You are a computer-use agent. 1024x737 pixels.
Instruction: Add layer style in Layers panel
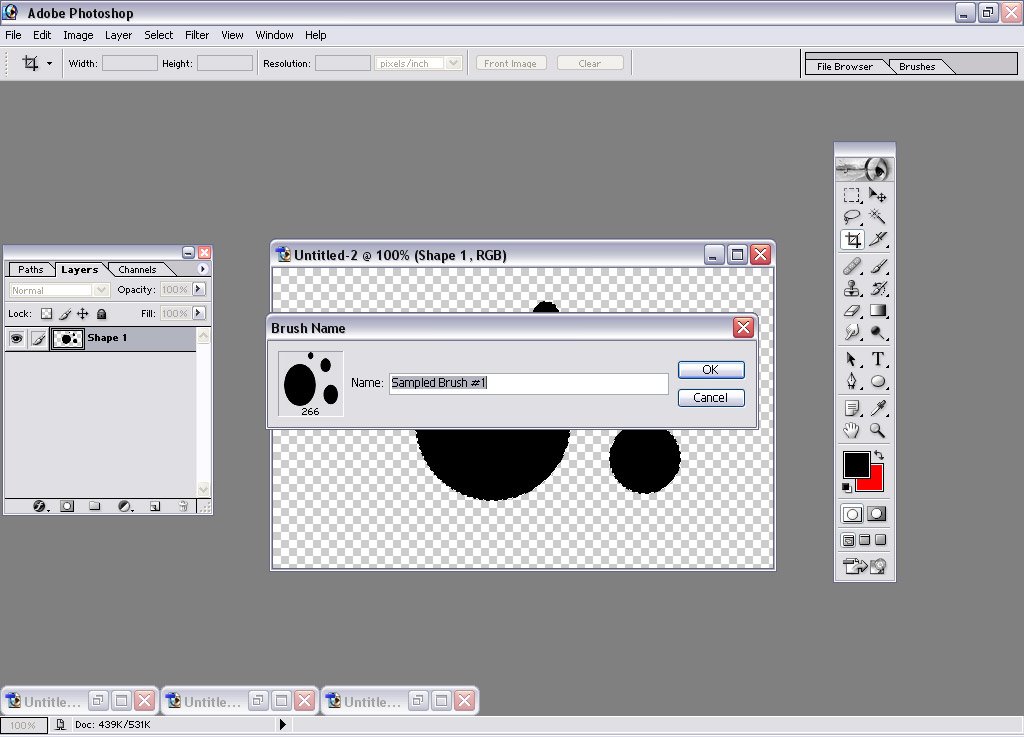[x=39, y=506]
